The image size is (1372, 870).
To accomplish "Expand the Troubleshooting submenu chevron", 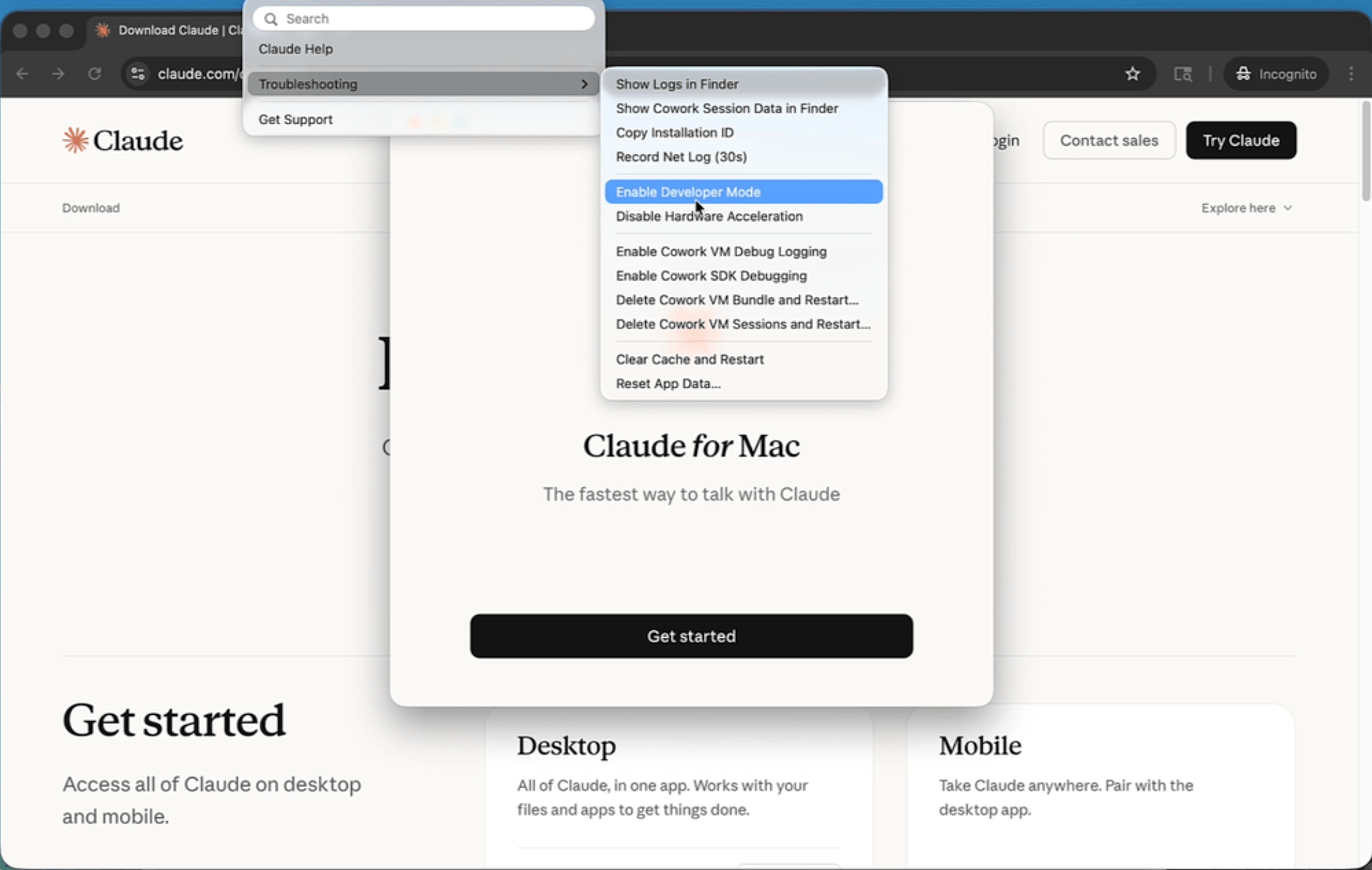I will point(584,84).
